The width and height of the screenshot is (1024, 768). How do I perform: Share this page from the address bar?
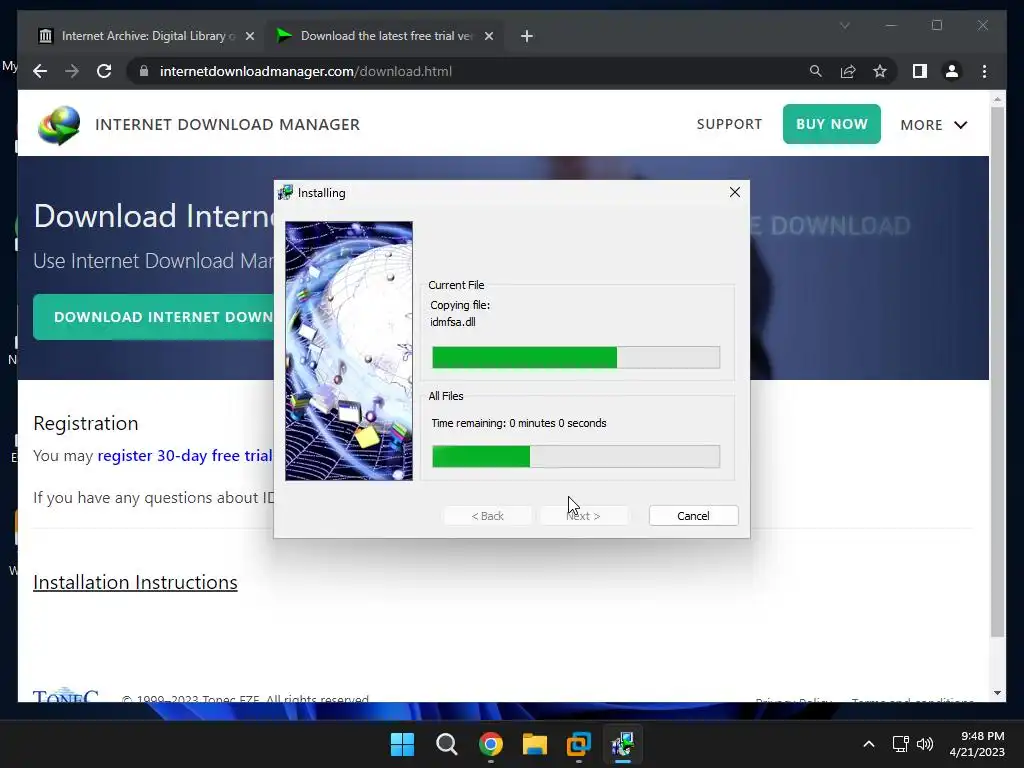point(848,71)
